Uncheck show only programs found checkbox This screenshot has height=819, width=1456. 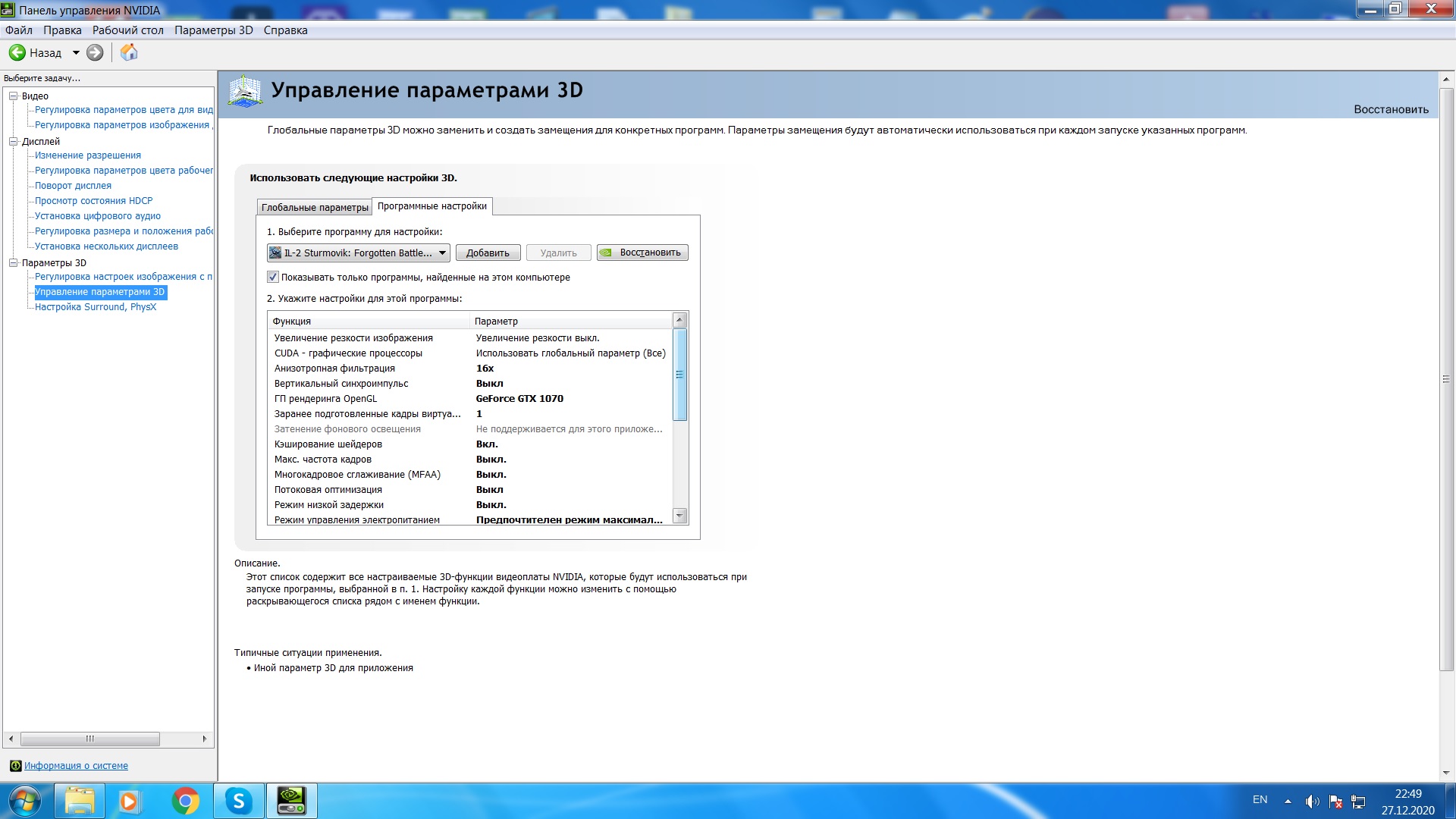click(x=273, y=277)
